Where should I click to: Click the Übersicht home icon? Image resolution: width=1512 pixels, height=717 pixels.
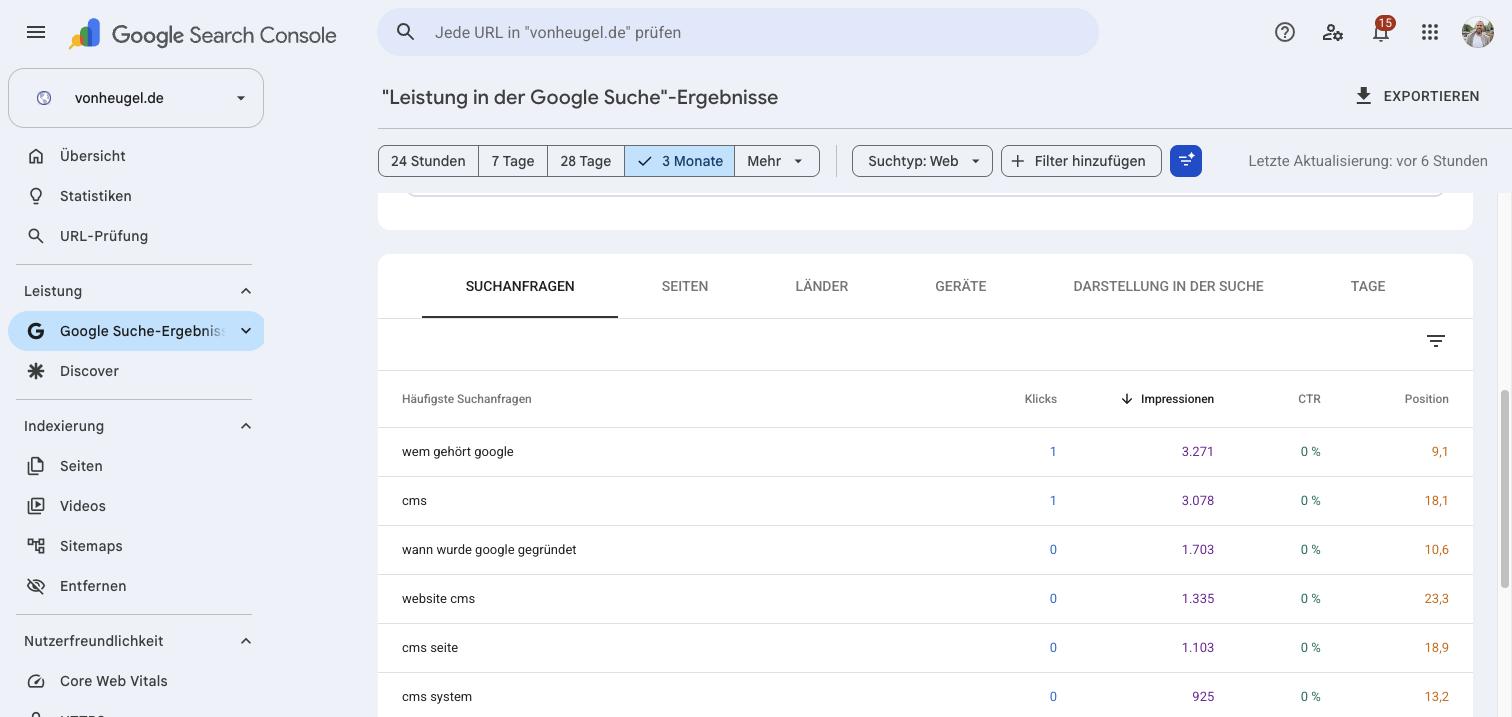pyautogui.click(x=36, y=156)
